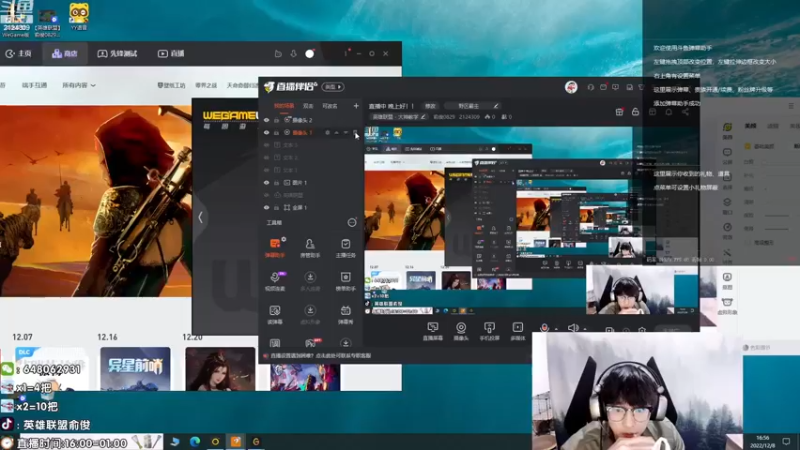Move 摄像头 1 layer down
800x450 pixels.
346,133
